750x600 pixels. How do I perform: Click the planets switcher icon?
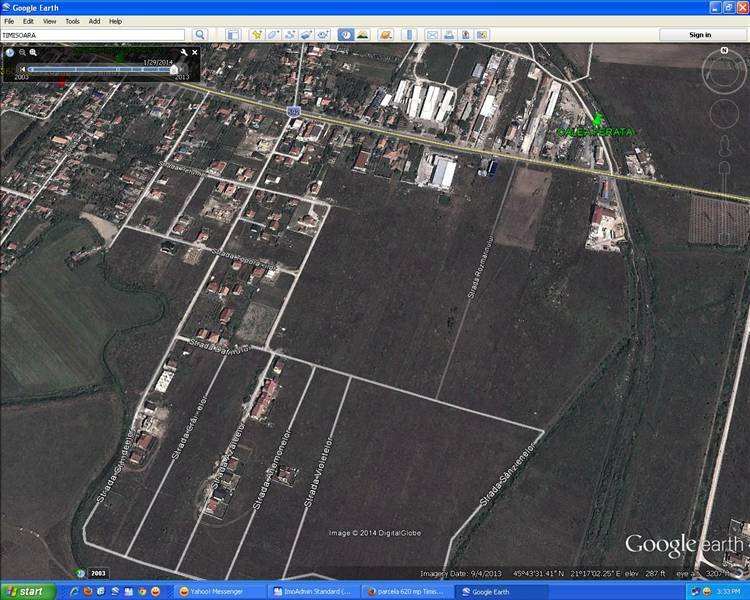(x=384, y=35)
